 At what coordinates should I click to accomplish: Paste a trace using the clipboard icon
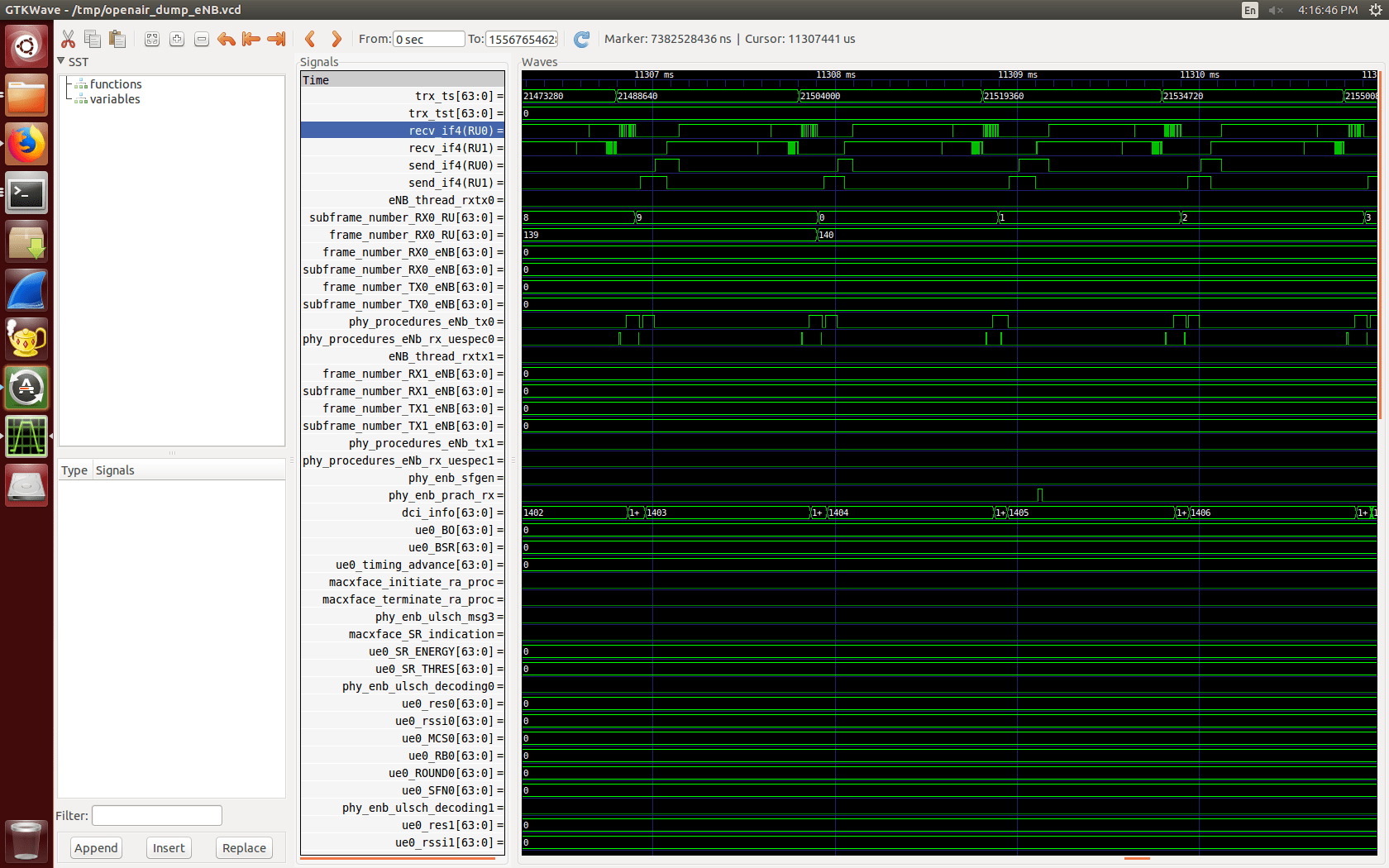pyautogui.click(x=117, y=38)
